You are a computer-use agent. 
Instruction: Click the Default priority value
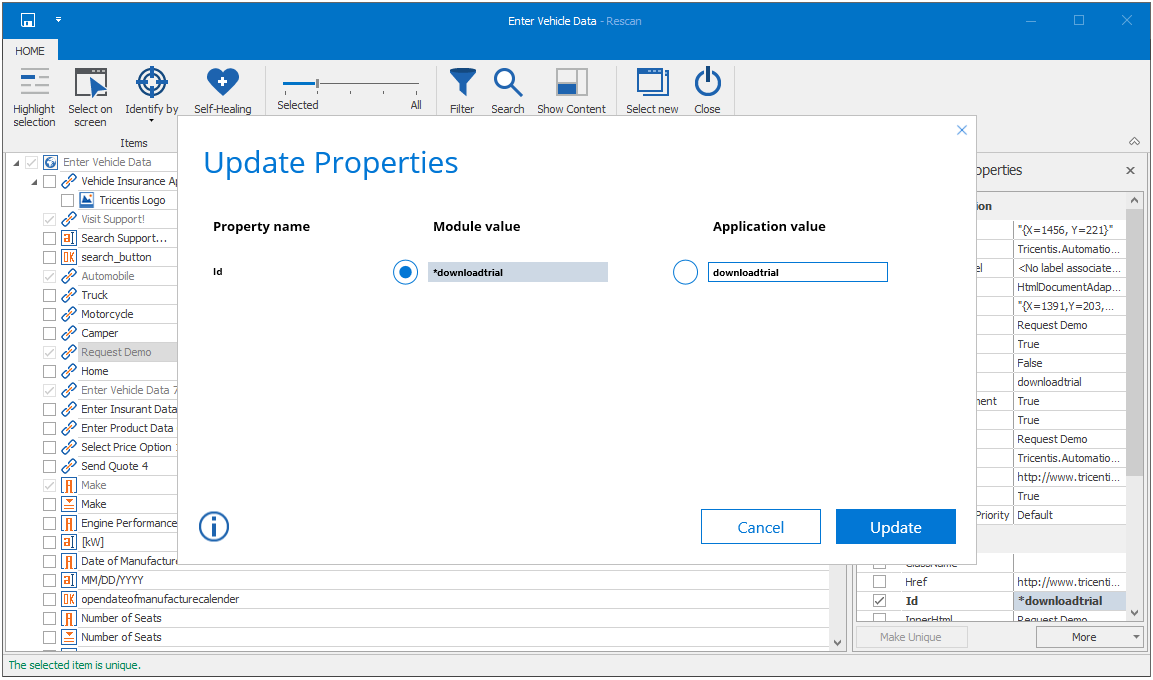(1070, 515)
